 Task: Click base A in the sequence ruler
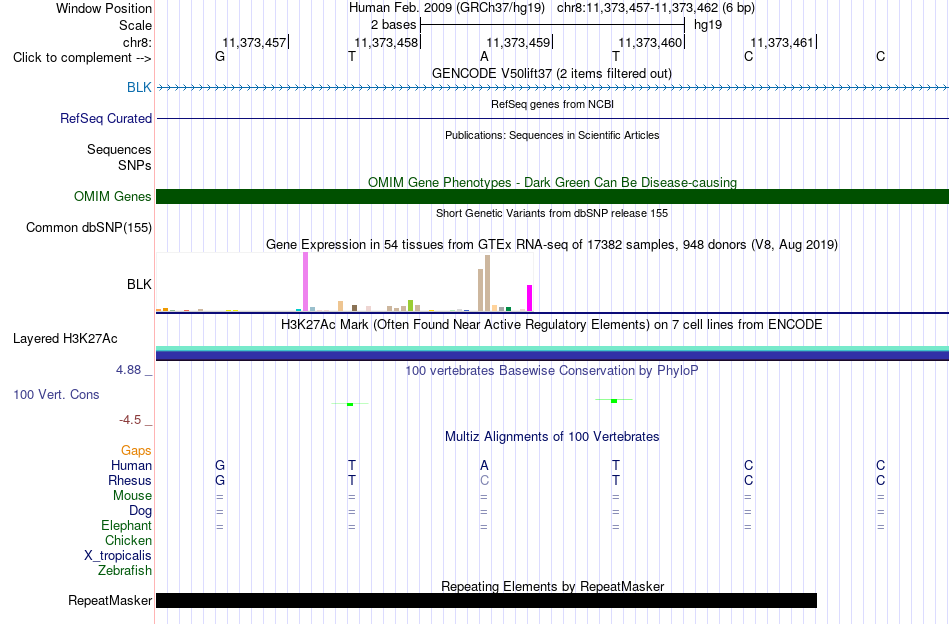[x=484, y=56]
